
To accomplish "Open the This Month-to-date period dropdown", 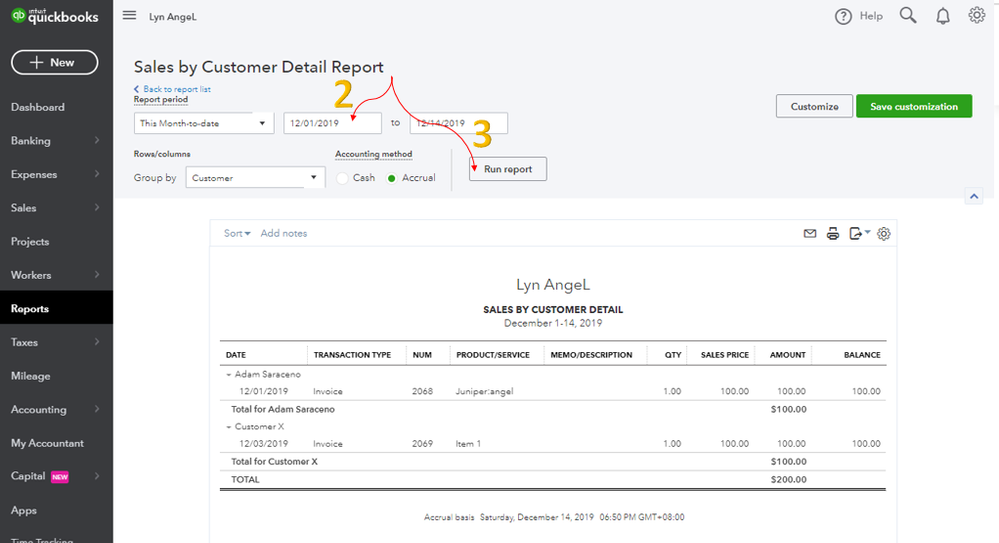I will point(204,123).
